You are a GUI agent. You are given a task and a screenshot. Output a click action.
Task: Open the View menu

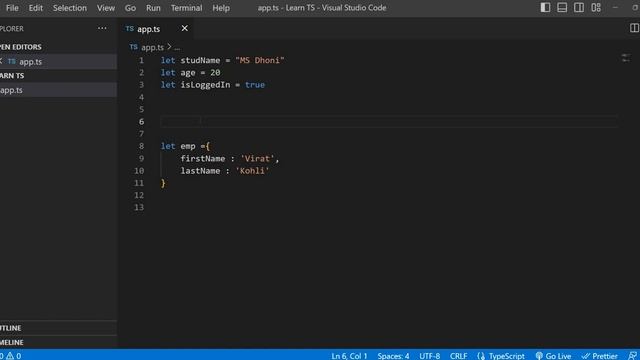(106, 8)
